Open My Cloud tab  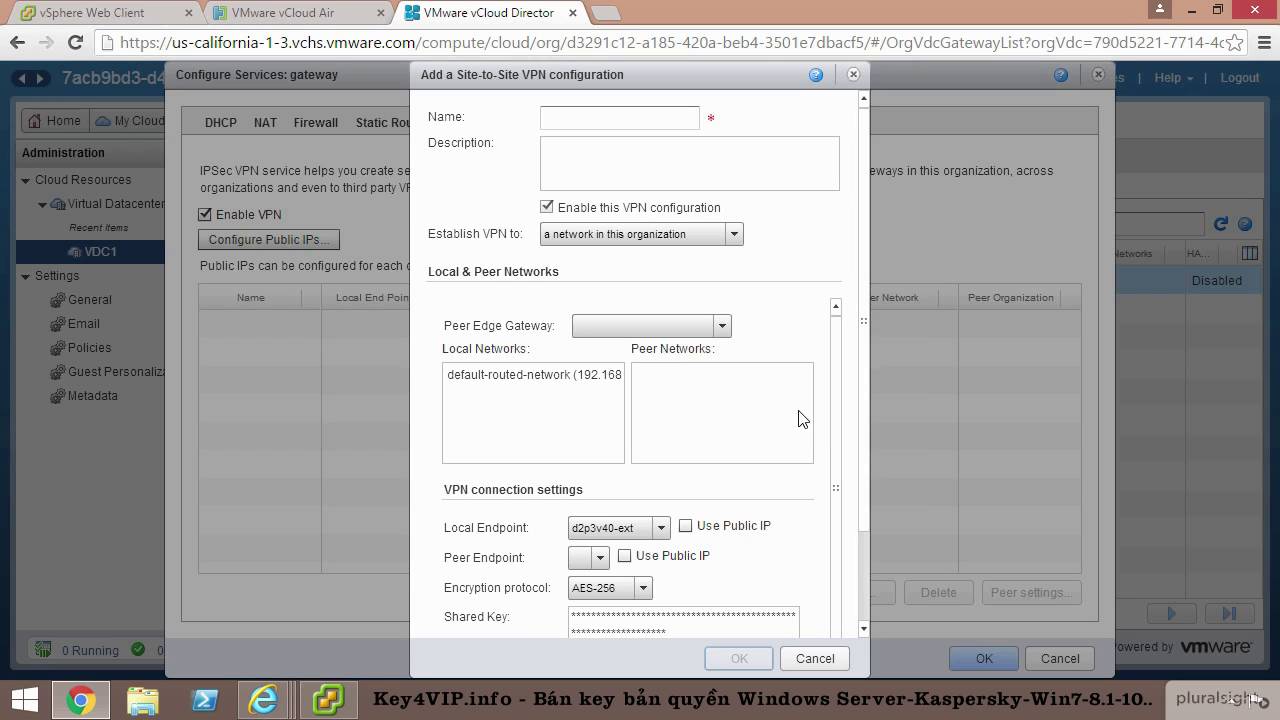point(128,121)
